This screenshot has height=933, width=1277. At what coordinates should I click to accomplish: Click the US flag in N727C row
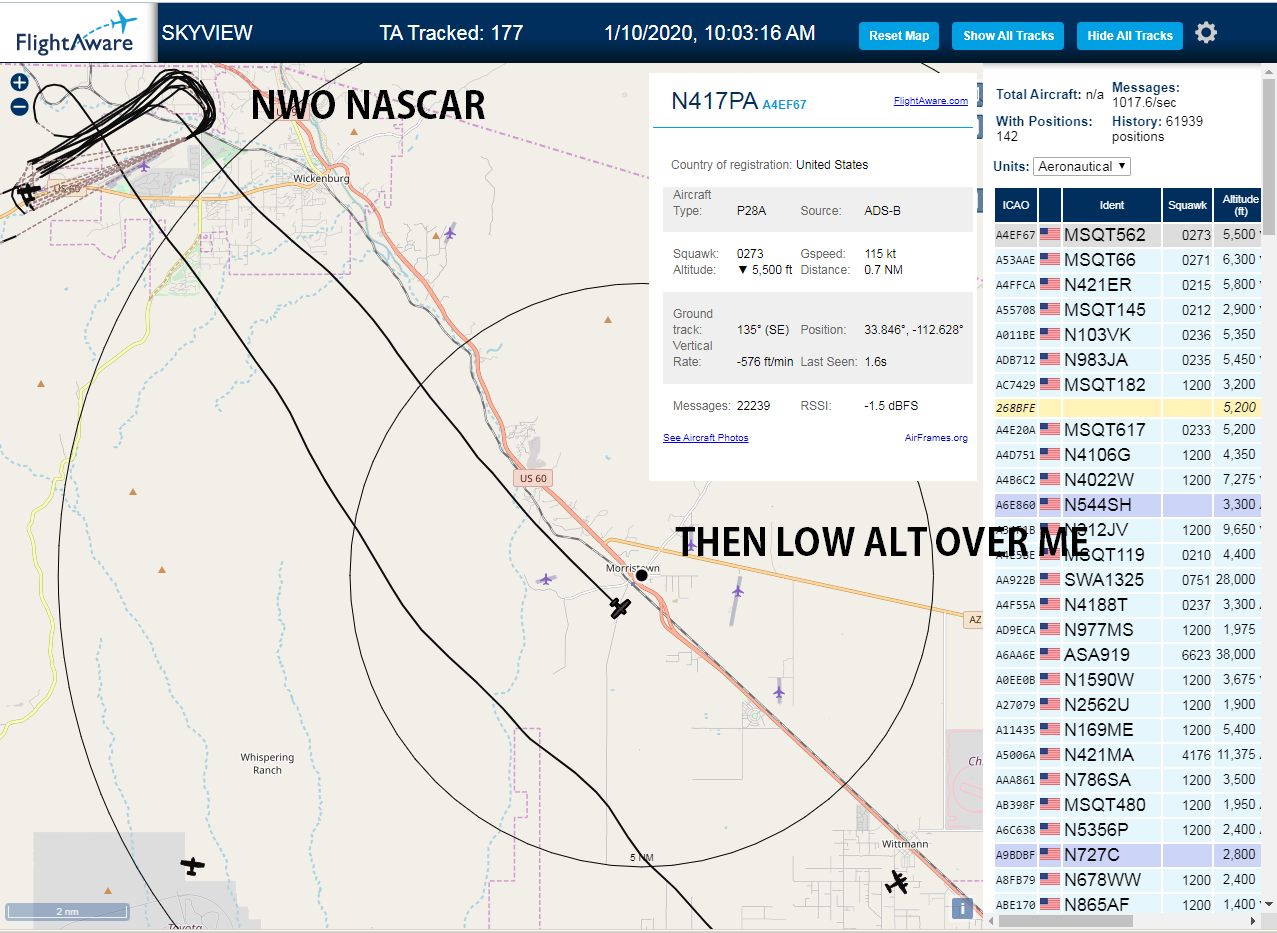coord(1050,855)
